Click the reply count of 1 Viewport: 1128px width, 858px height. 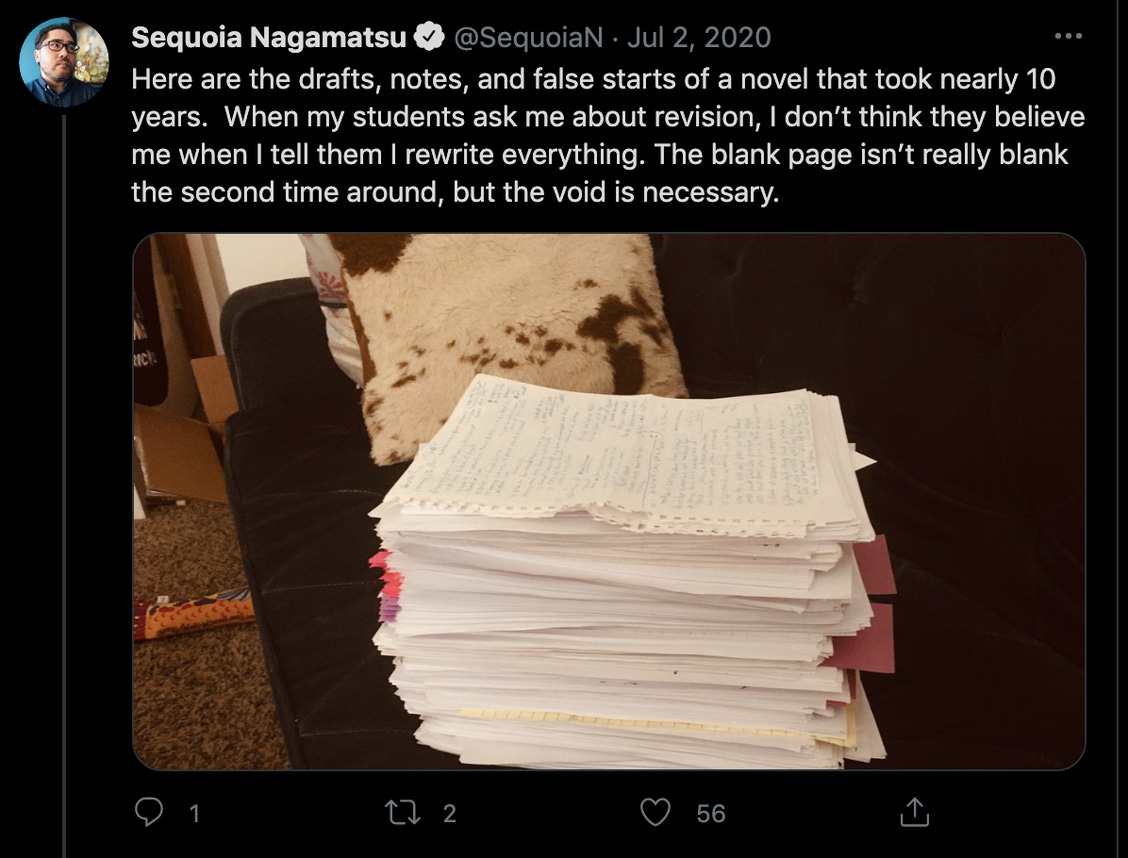194,813
